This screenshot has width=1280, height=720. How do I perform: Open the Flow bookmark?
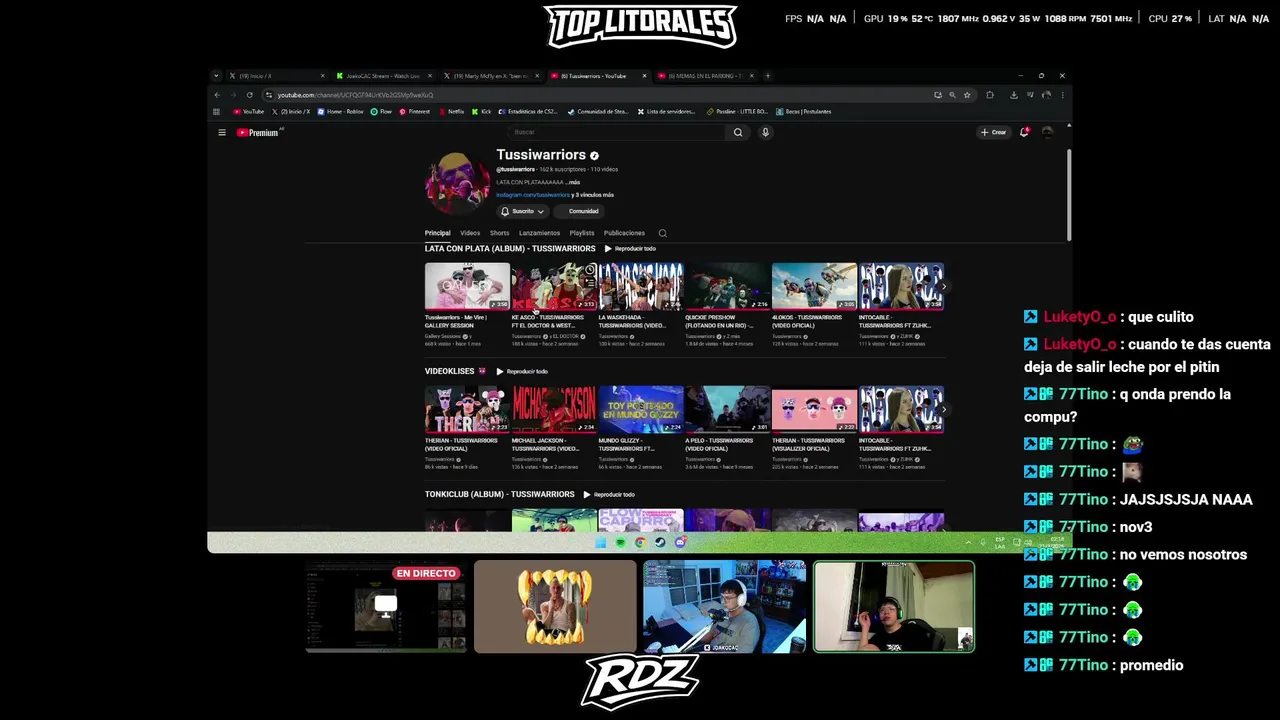(x=381, y=112)
